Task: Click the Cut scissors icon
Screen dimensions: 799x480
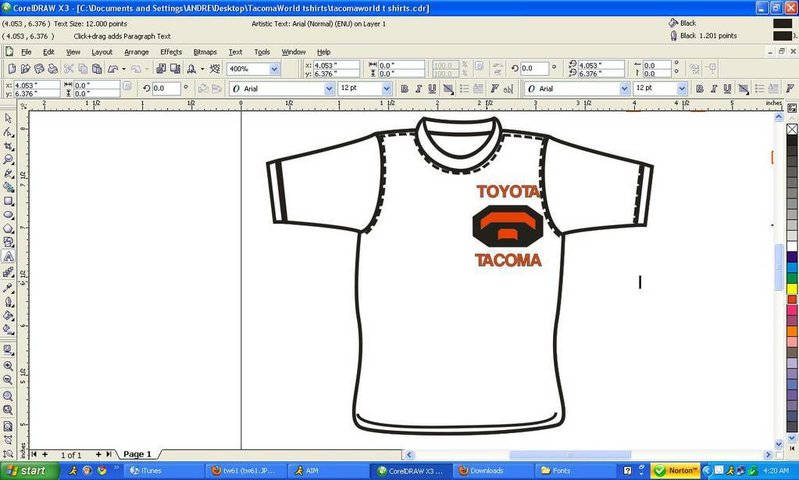Action: point(69,69)
